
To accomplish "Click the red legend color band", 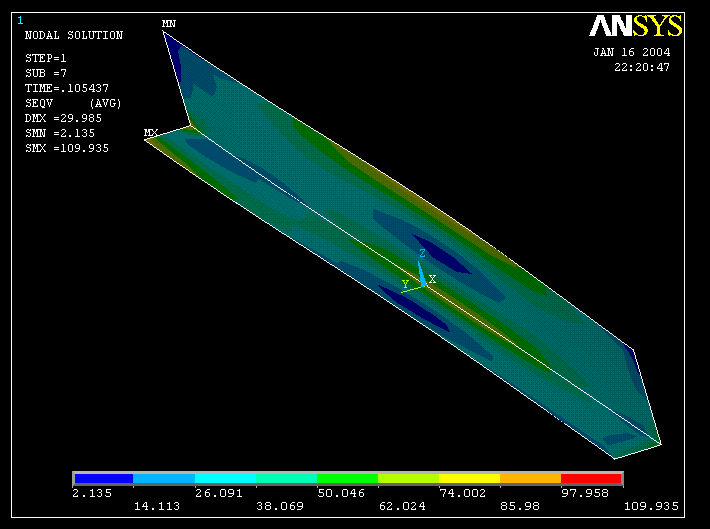I will click(x=591, y=478).
